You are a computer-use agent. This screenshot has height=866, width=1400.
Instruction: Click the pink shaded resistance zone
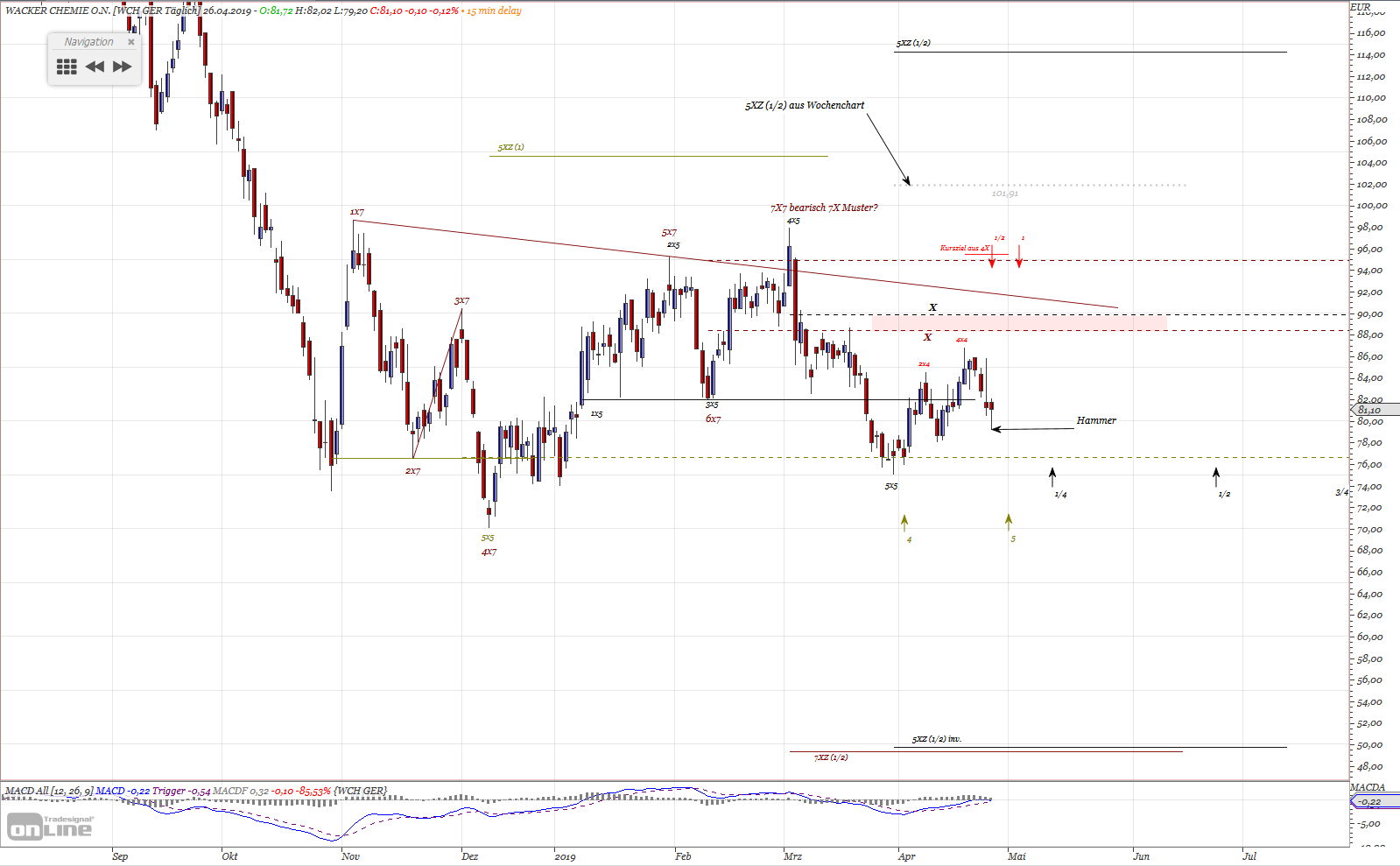1019,322
